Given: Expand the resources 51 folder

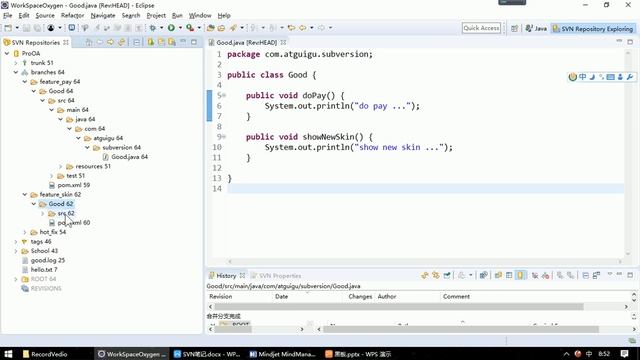Looking at the screenshot, I should [x=60, y=167].
